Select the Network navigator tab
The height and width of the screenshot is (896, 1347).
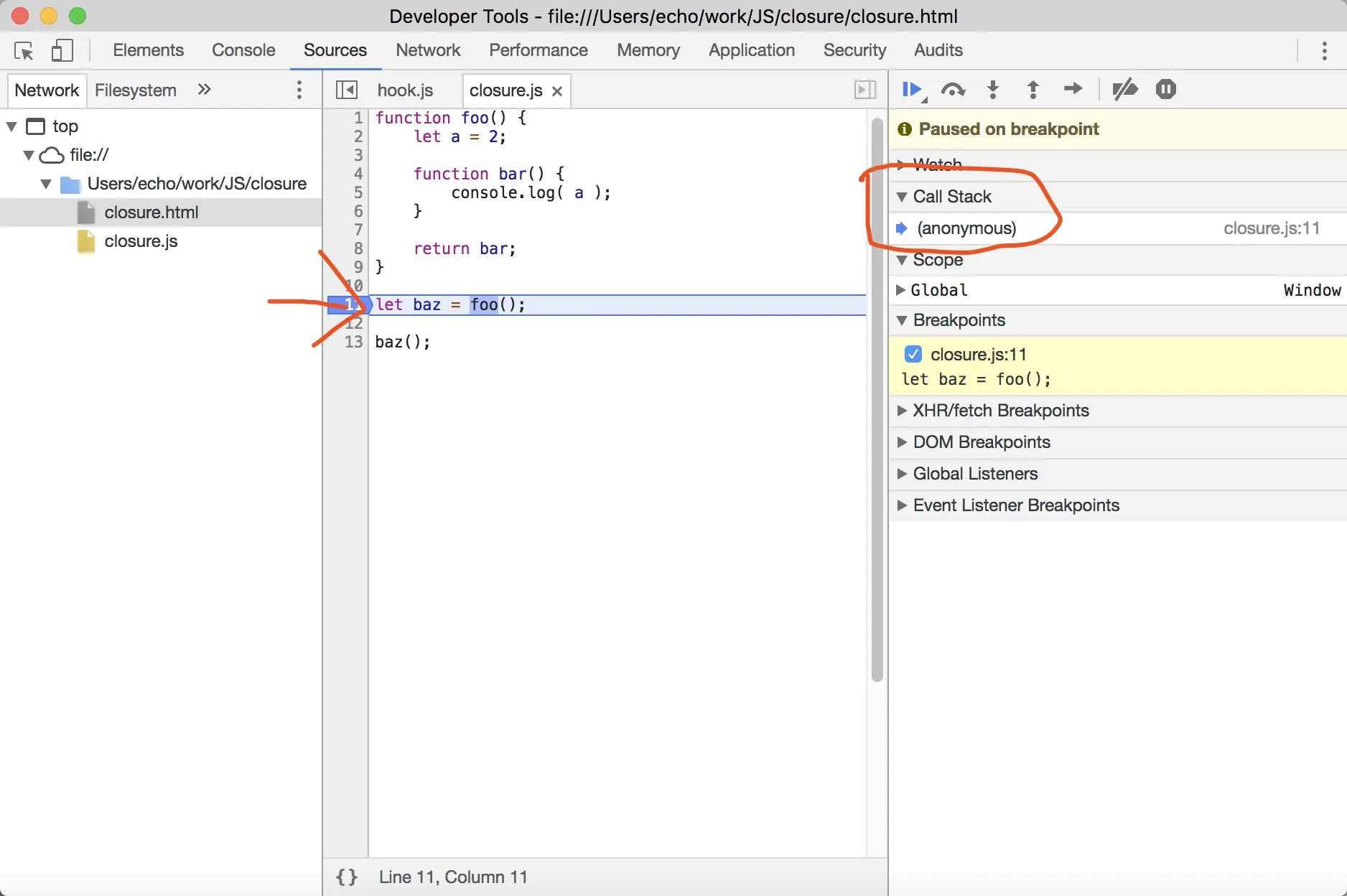pyautogui.click(x=47, y=90)
